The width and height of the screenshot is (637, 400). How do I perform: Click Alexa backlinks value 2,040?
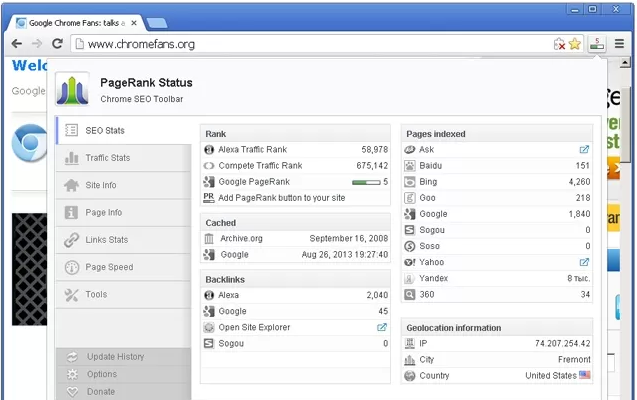click(377, 295)
